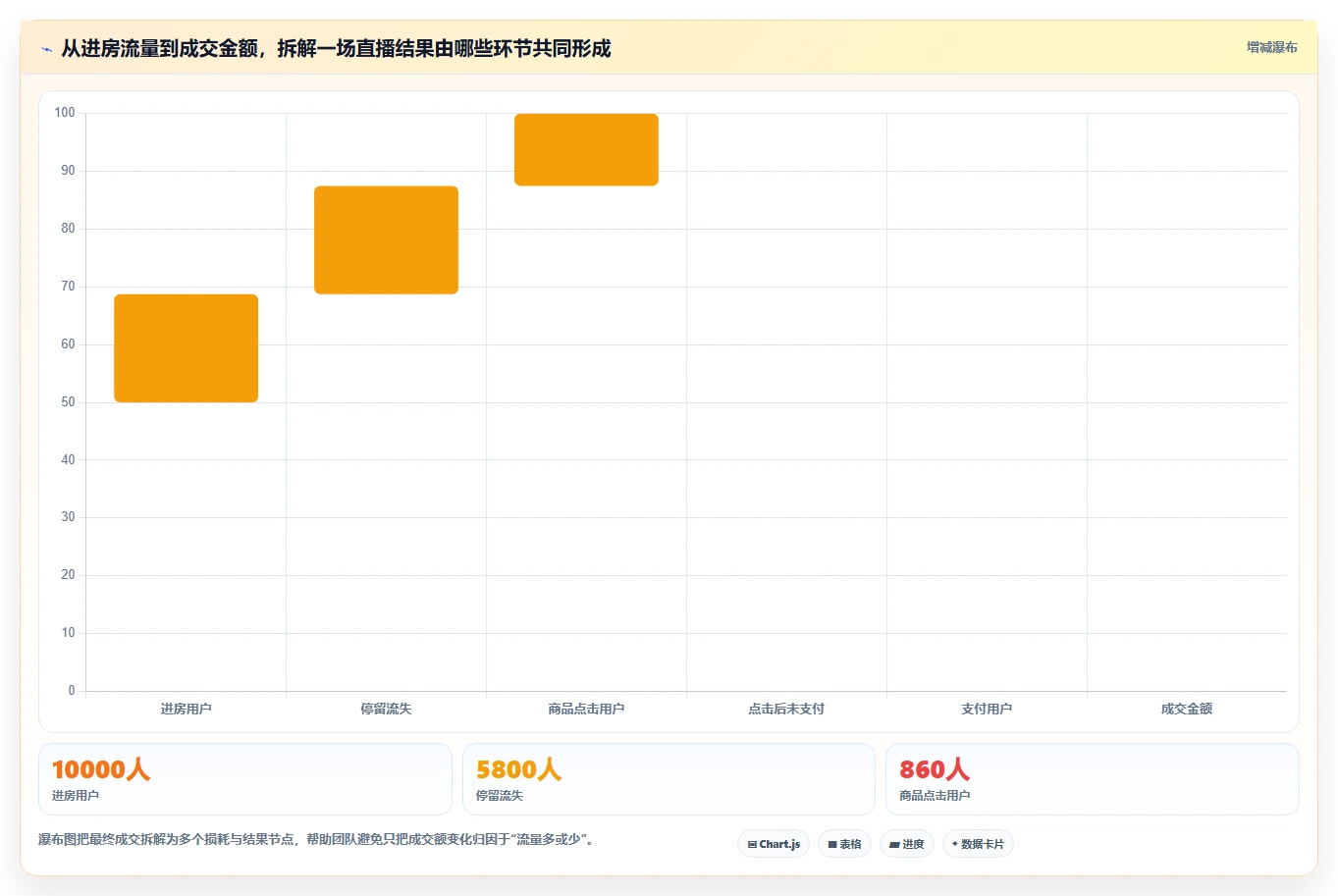The height and width of the screenshot is (896, 1338).
Task: Open the 10000人 进房用户 data card
Action: (244, 779)
